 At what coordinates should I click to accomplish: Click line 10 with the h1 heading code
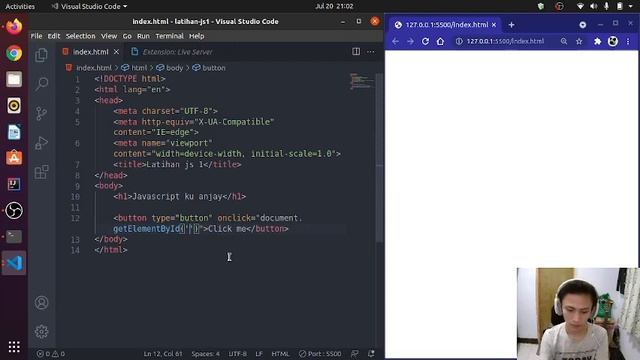[180, 196]
